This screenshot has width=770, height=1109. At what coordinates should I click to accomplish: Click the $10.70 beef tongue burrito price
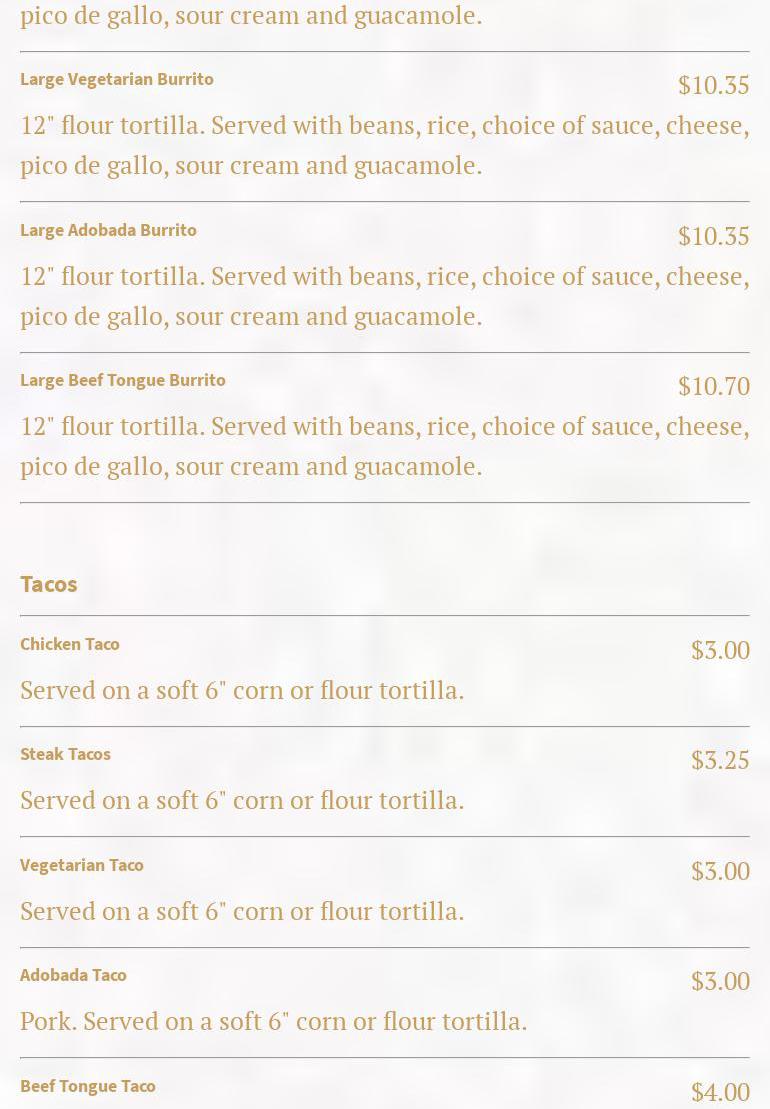pos(713,386)
